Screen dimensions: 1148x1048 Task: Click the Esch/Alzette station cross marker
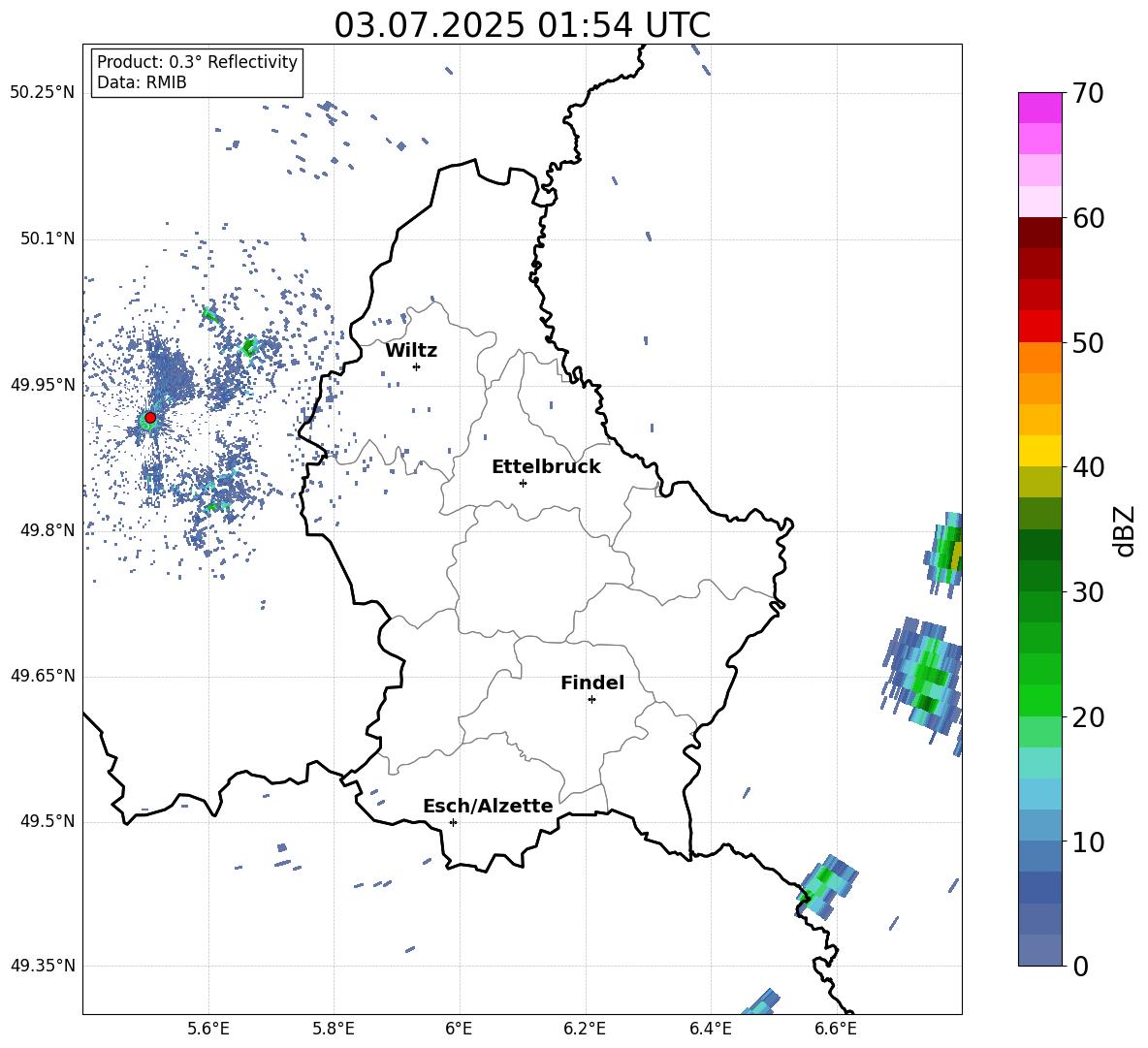pyautogui.click(x=453, y=822)
